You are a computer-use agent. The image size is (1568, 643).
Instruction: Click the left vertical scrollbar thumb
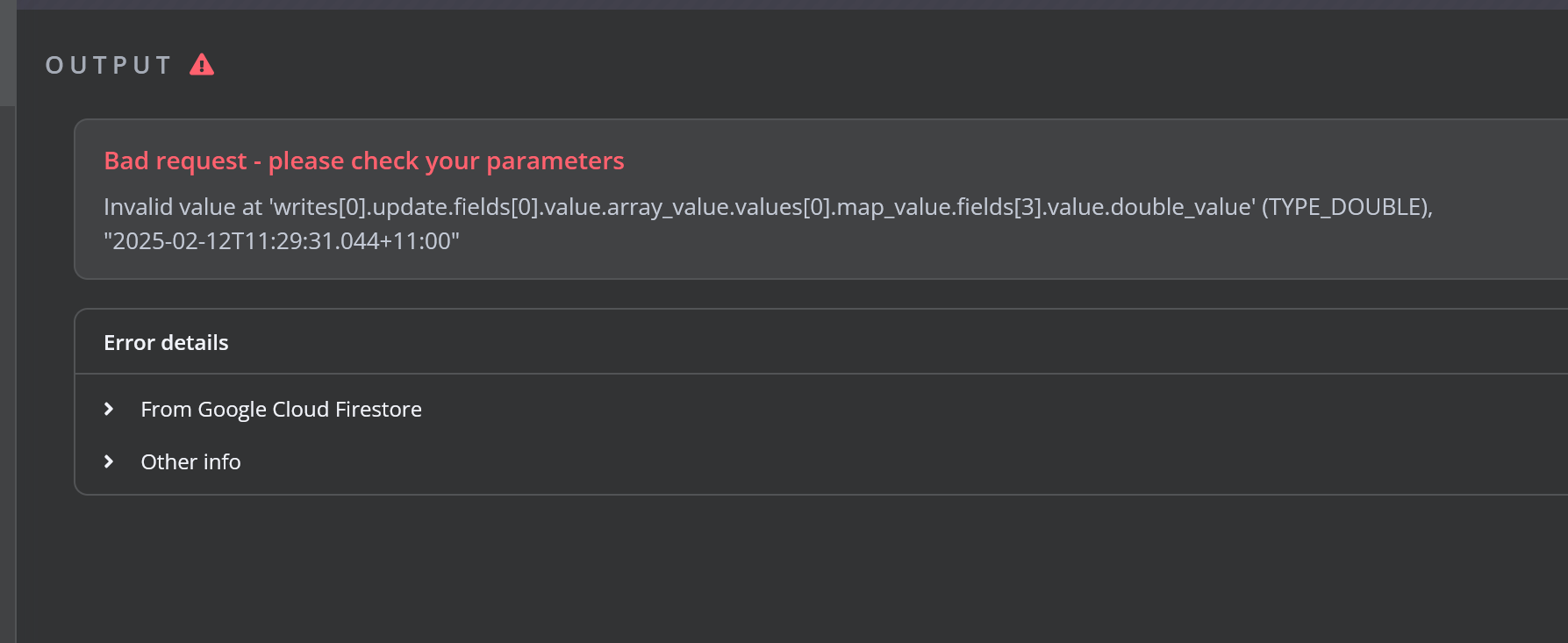pyautogui.click(x=7, y=53)
